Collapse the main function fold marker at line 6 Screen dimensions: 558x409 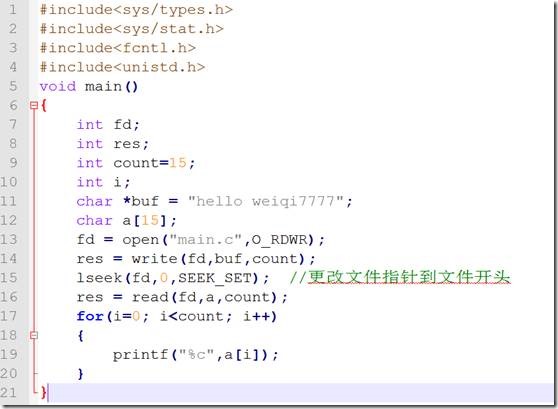(34, 105)
